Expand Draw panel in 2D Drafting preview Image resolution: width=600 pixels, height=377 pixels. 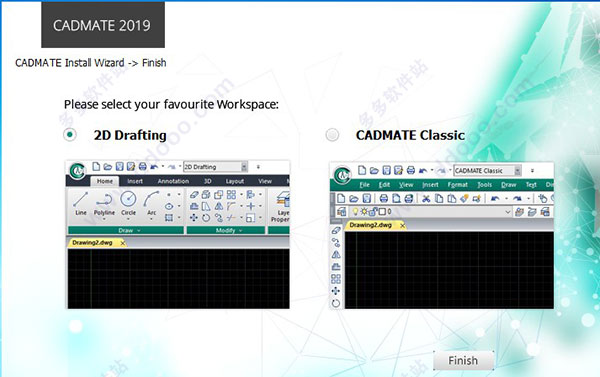tap(126, 230)
